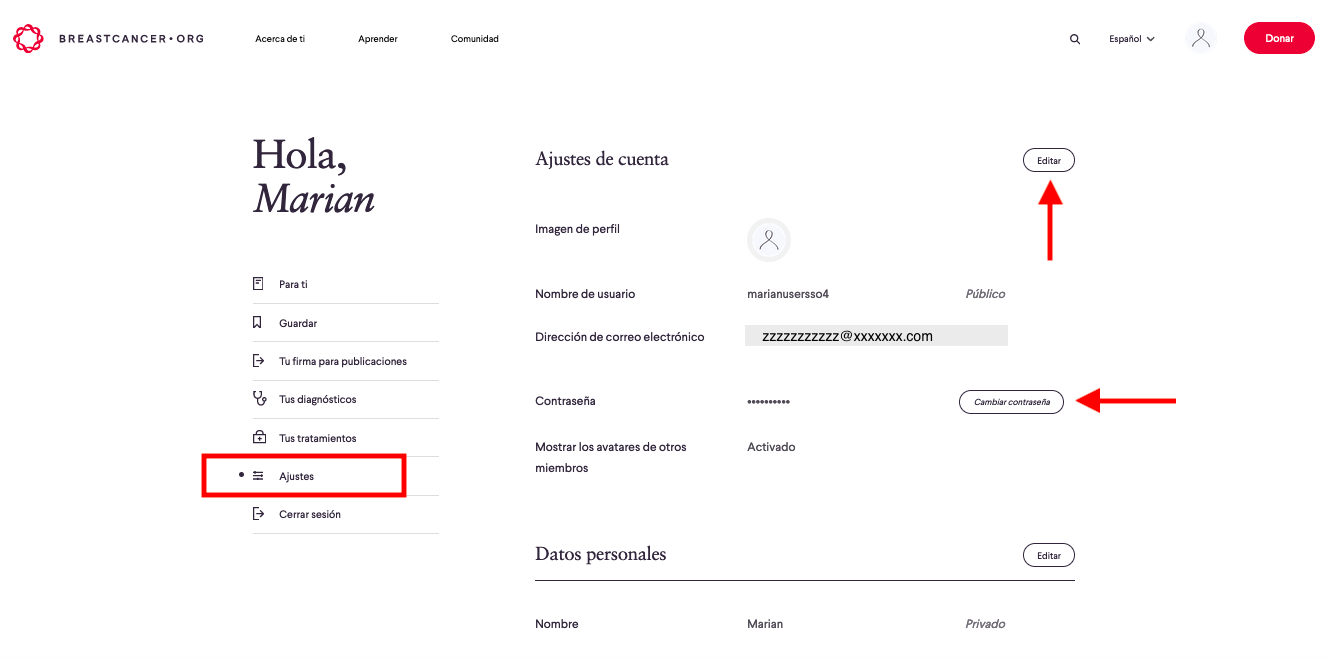Click the profile avatar icon in header
This screenshot has height=658, width=1335.
tap(1200, 37)
